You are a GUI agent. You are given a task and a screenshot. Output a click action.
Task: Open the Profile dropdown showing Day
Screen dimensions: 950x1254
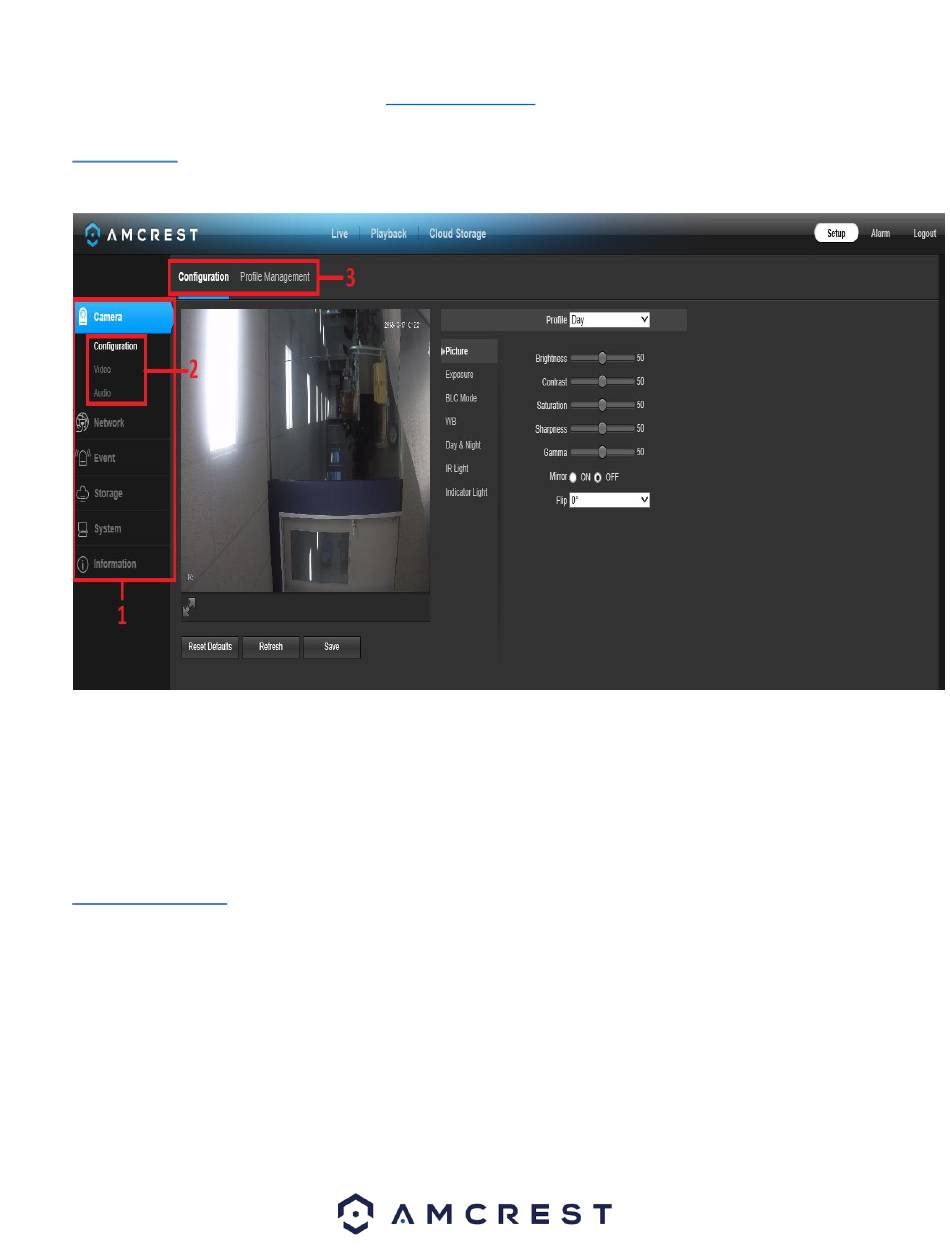(x=610, y=320)
